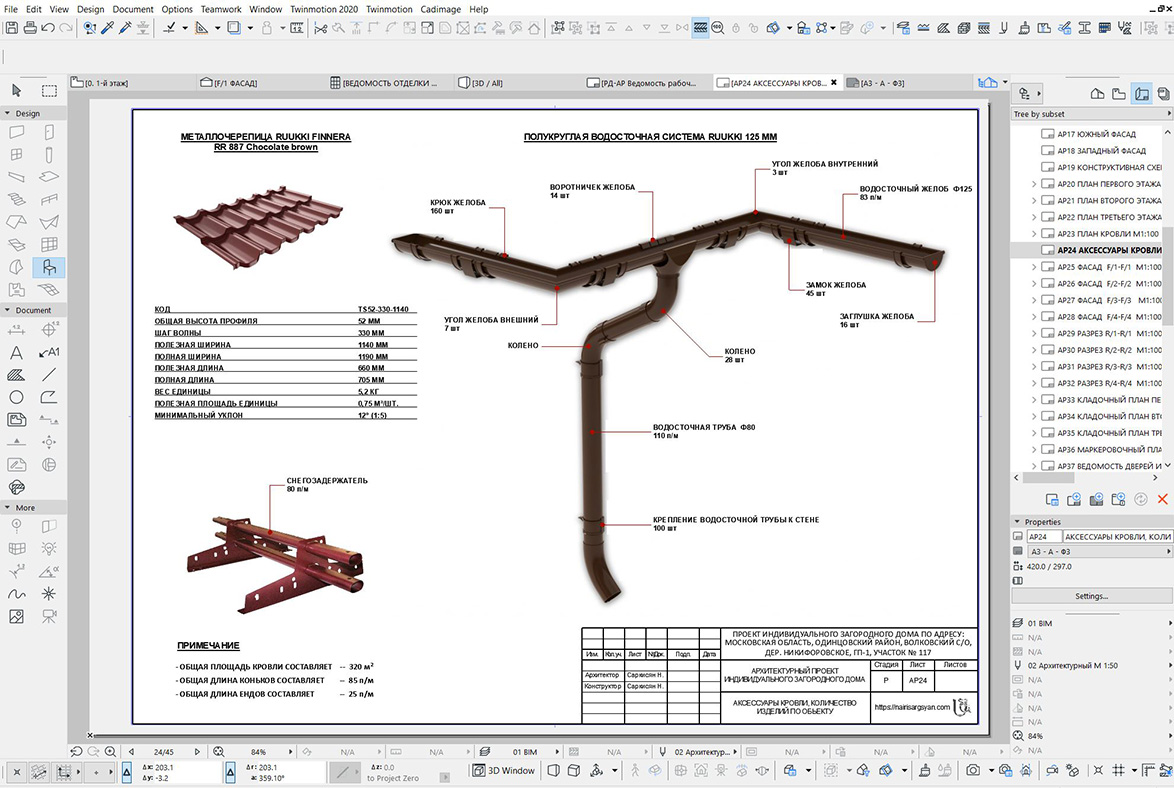This screenshot has height=788, width=1174.
Task: Select the Stair tool
Action: tap(16, 200)
